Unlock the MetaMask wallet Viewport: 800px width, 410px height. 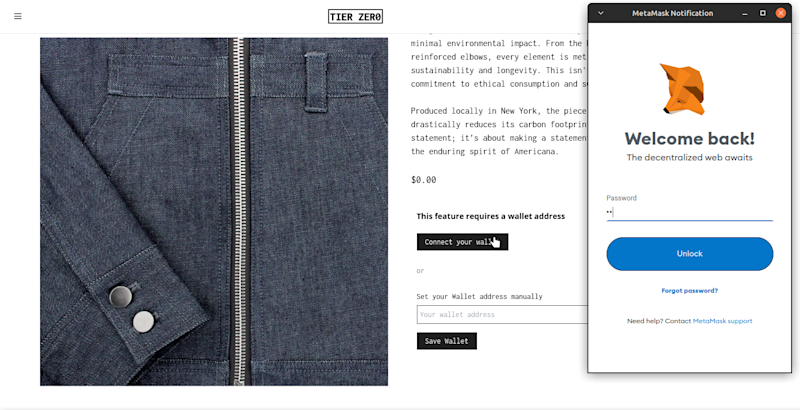[x=689, y=253]
